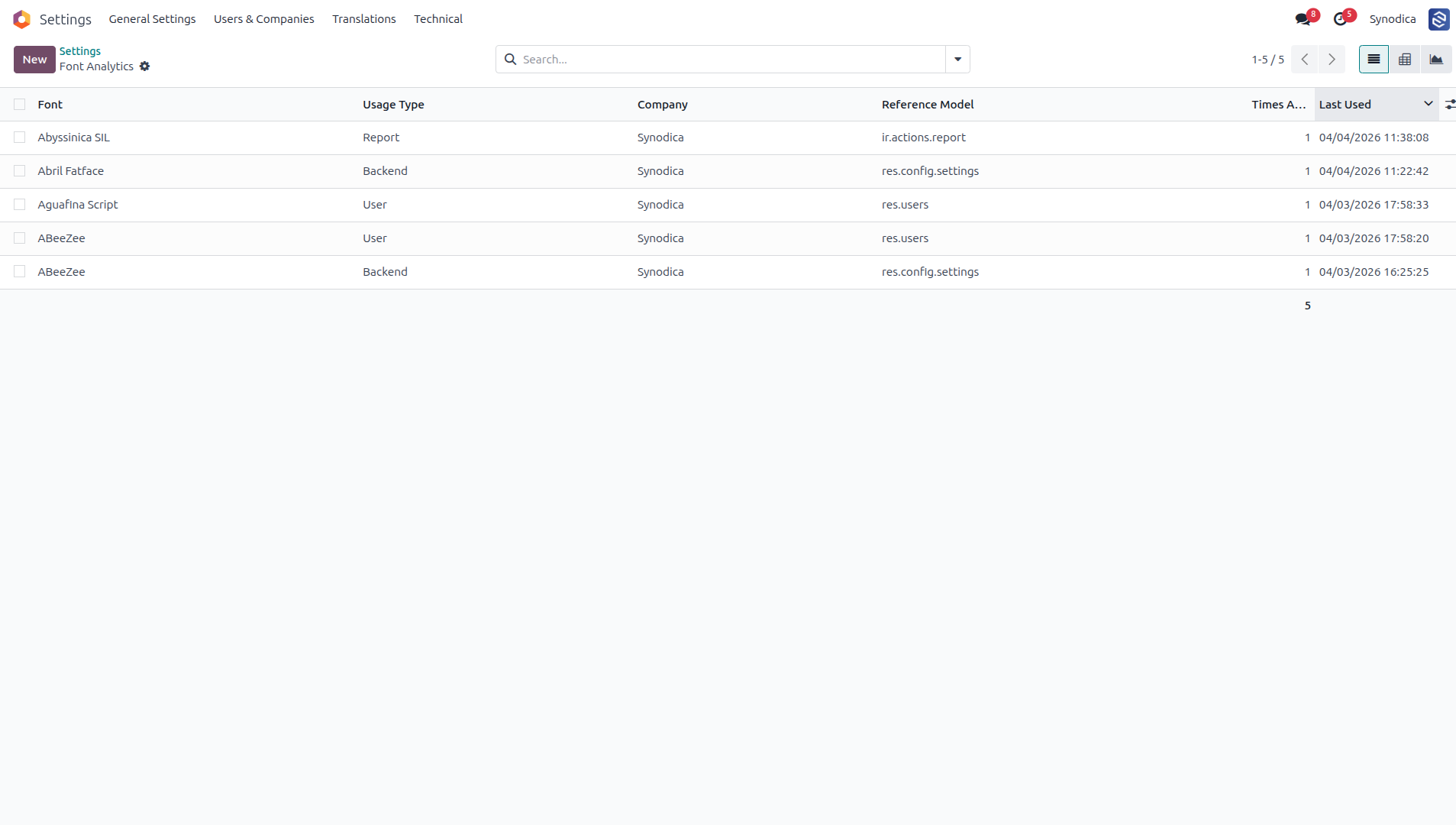This screenshot has width=1456, height=825.
Task: Go to next page arrow
Action: click(x=1332, y=60)
